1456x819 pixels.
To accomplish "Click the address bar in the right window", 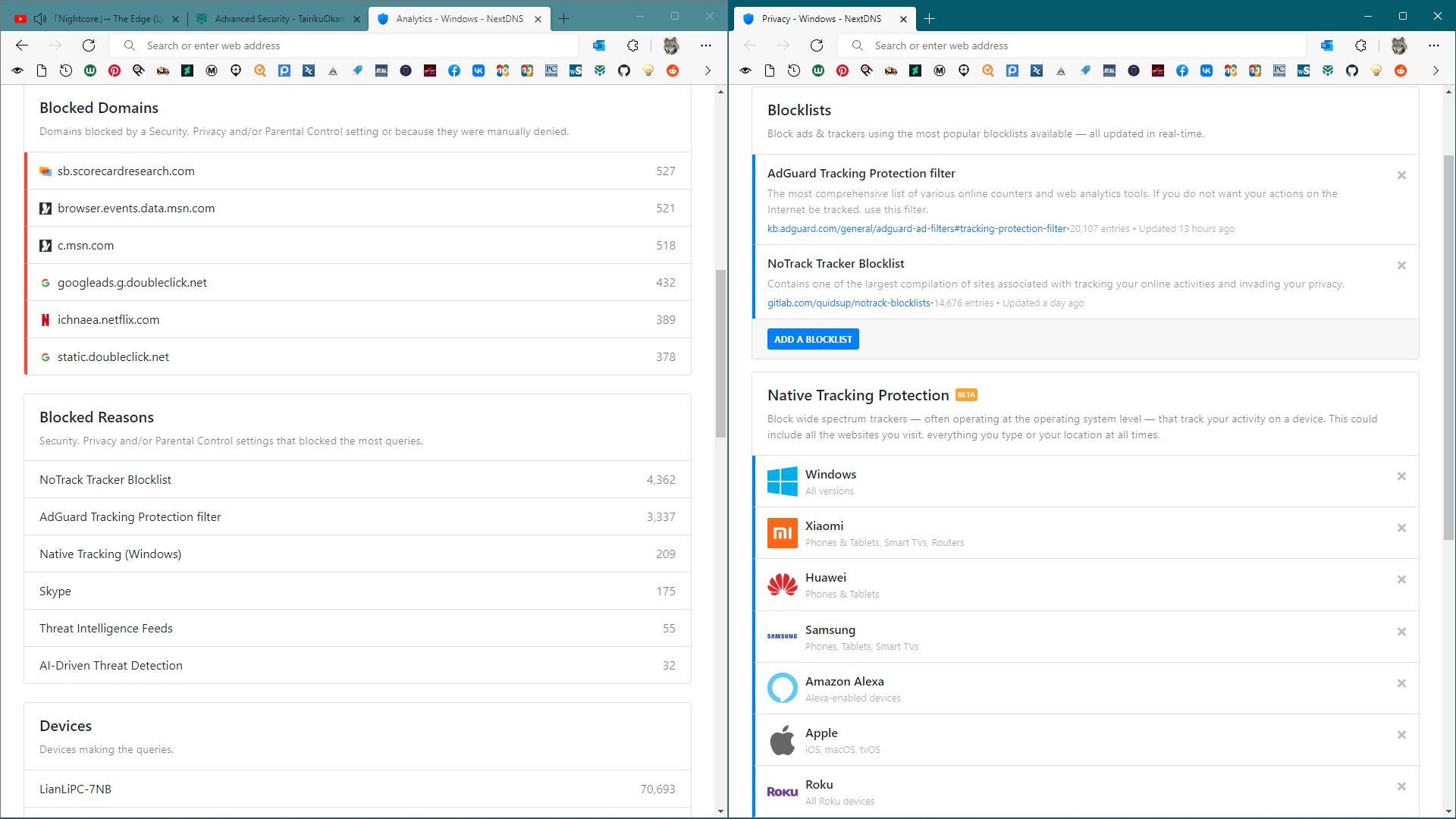I will [x=1077, y=45].
